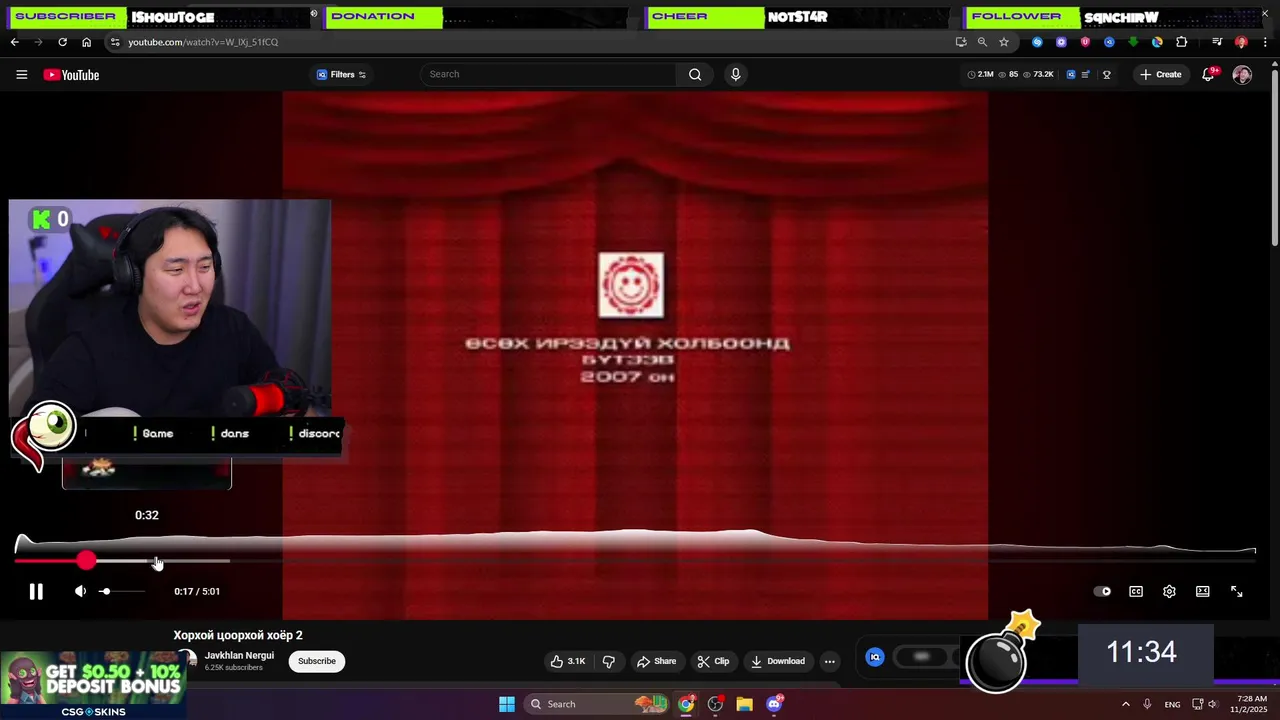Adjust the volume slider handle

tap(105, 591)
